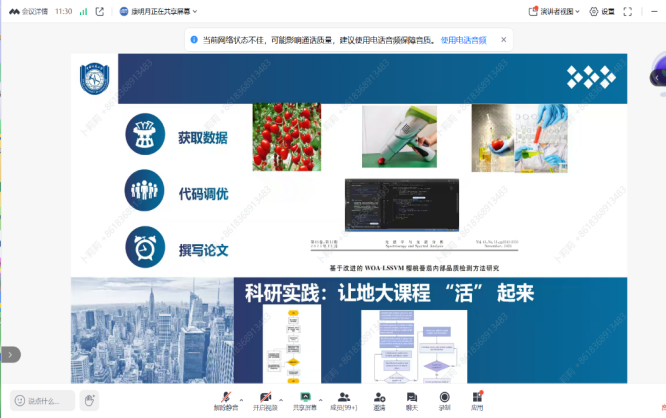This screenshot has width=666, height=418.
Task: Click the pop-out window arrow icon
Action: (x=100, y=11)
